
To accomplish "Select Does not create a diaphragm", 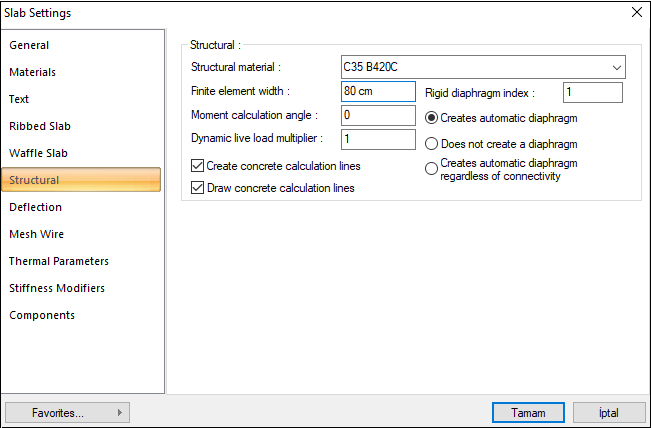I will (x=432, y=144).
